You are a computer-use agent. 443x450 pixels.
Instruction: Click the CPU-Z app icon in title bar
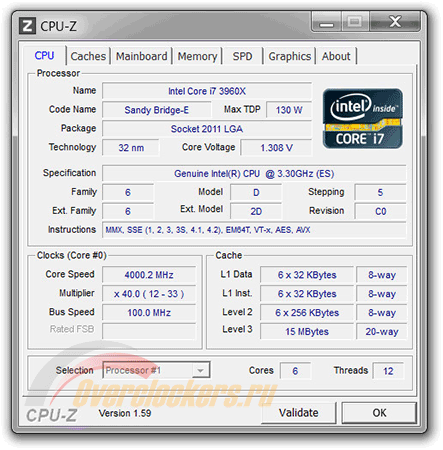pyautogui.click(x=27, y=26)
